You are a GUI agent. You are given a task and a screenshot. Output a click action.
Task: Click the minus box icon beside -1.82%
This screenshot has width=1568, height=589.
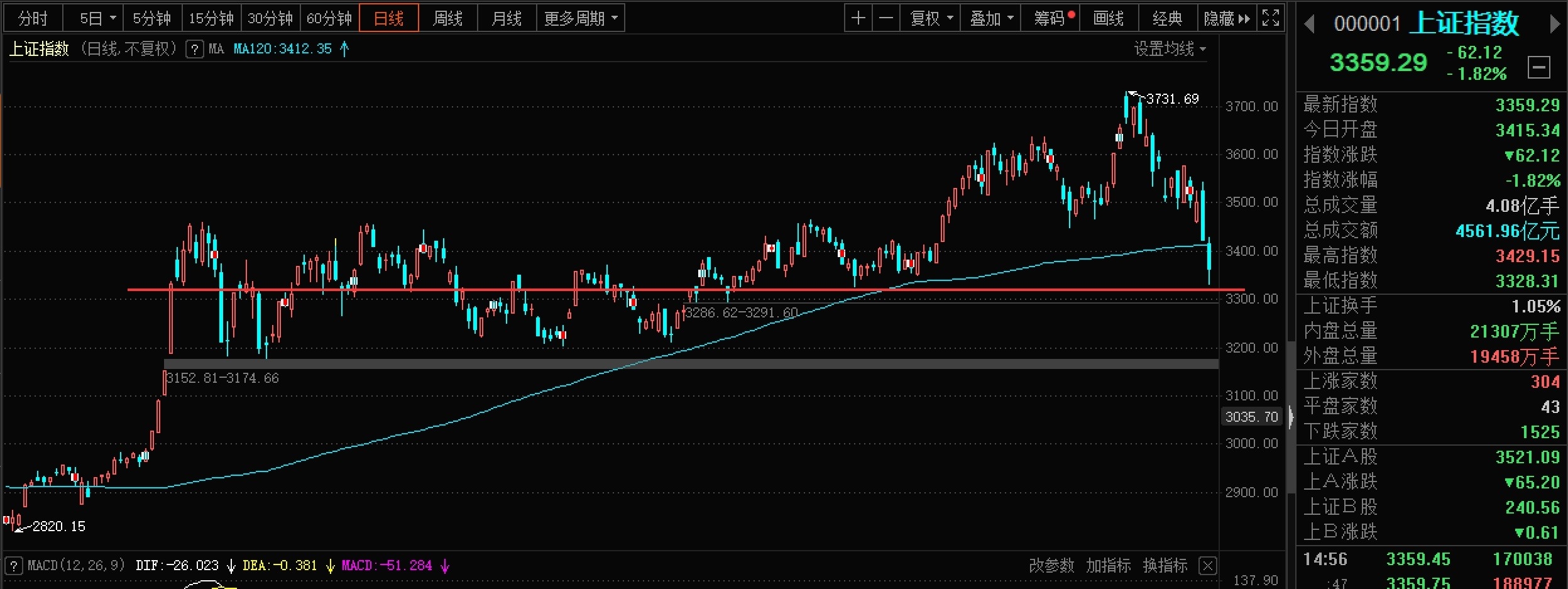coord(1539,67)
